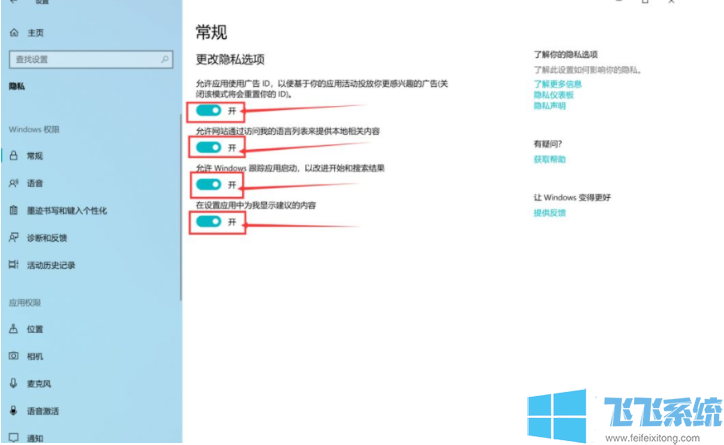Go to 诊断和反馈 settings

[x=47, y=238]
